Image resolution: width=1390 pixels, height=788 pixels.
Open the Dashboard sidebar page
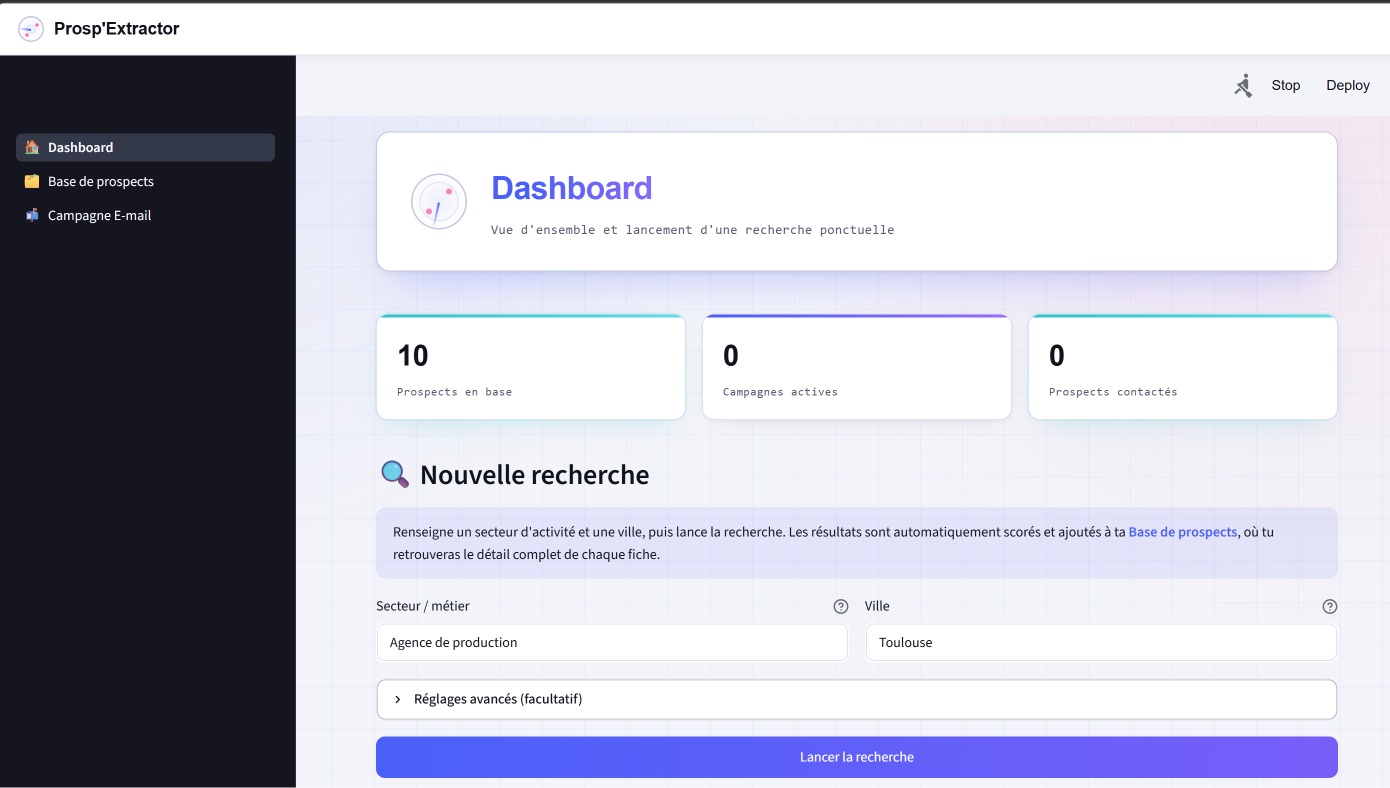145,147
